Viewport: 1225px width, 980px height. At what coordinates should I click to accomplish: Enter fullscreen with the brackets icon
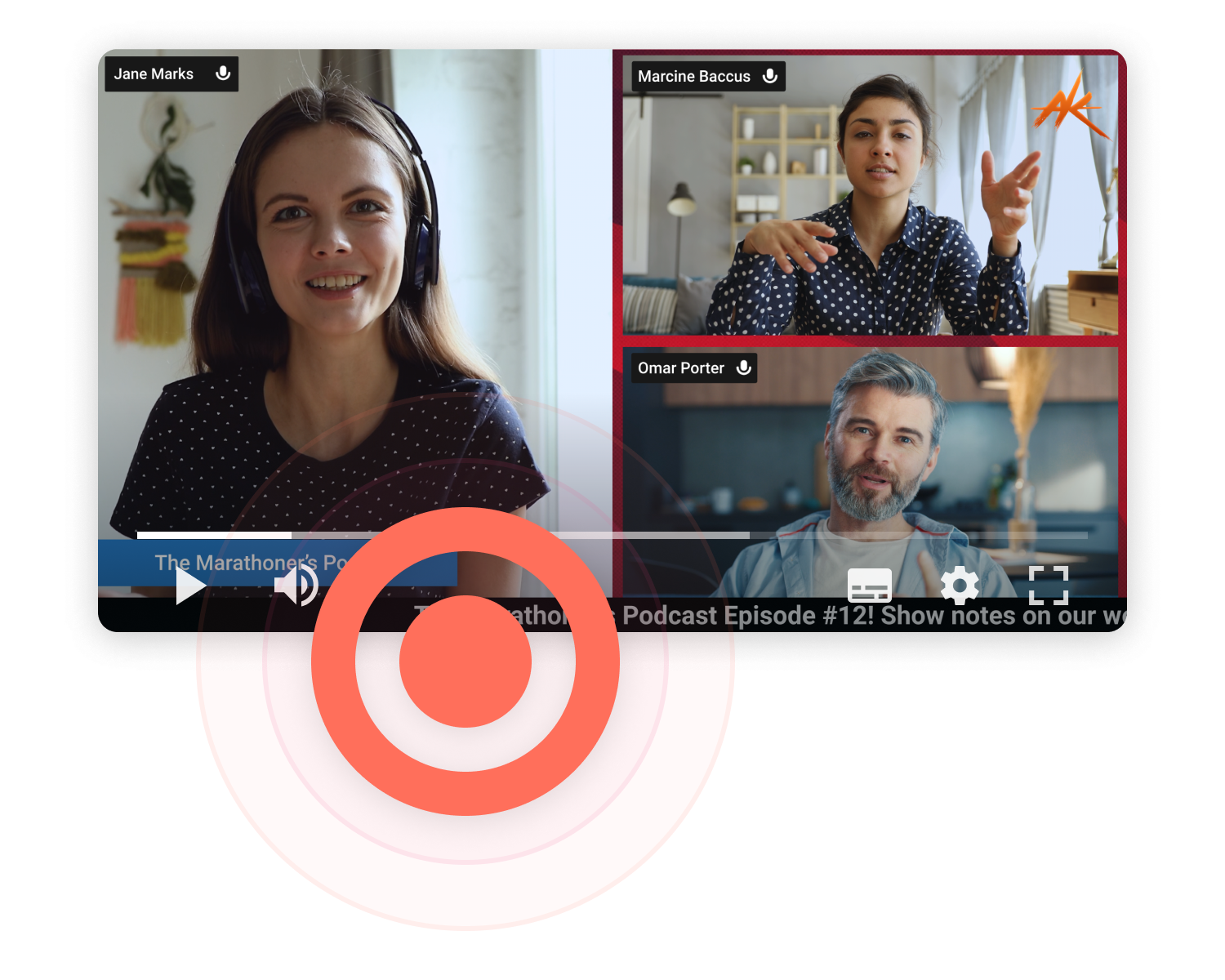click(x=1049, y=583)
